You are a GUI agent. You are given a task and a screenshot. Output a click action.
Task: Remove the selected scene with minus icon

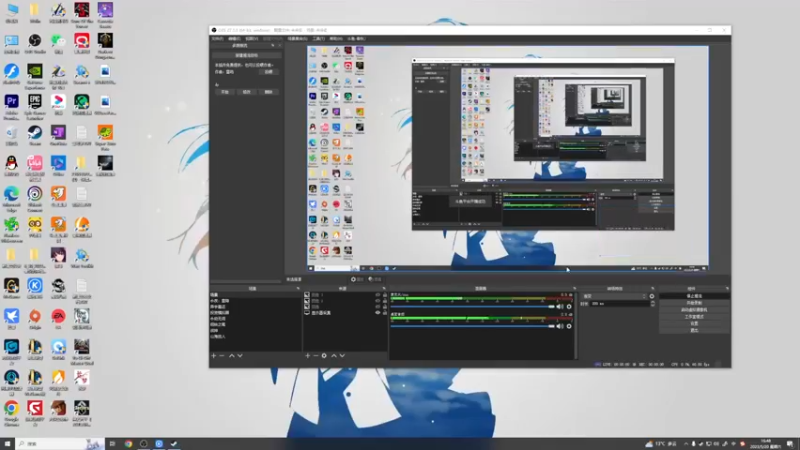tap(222, 356)
